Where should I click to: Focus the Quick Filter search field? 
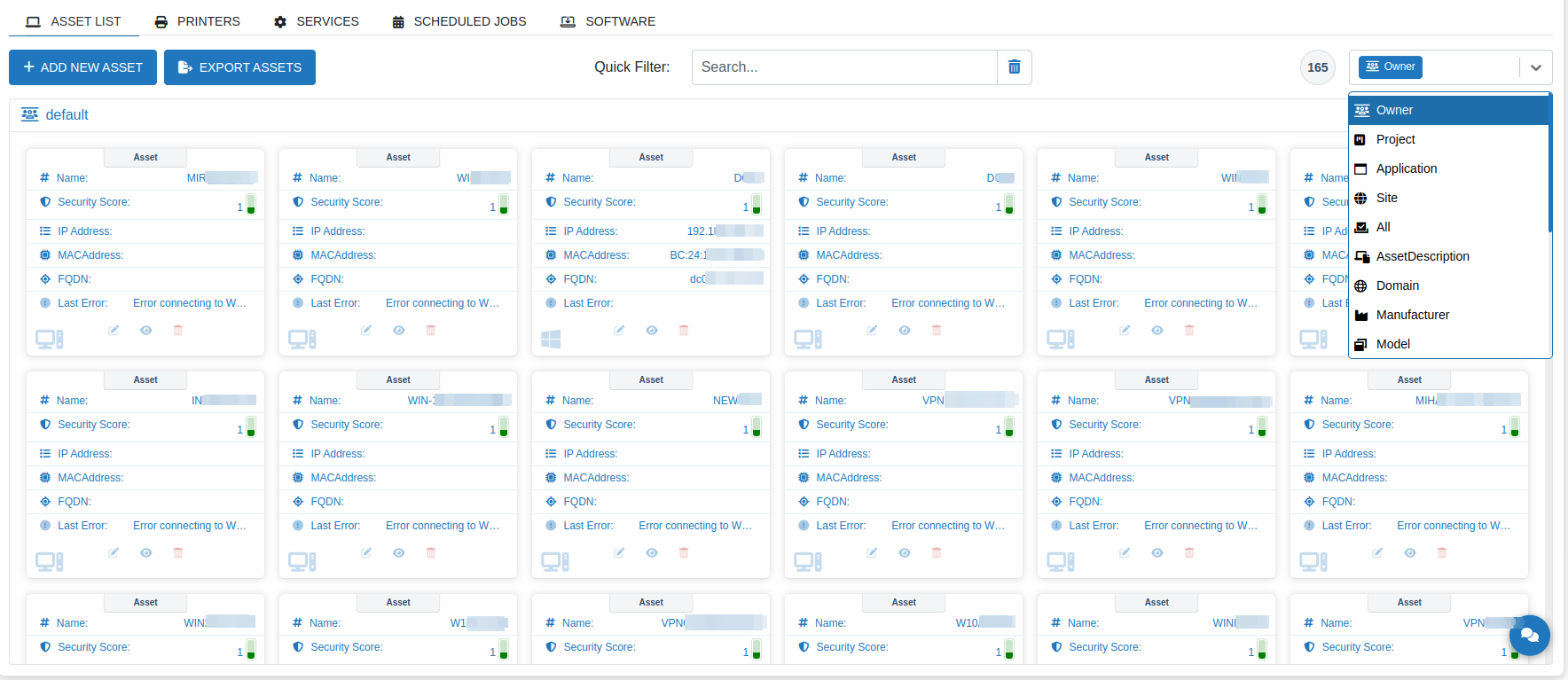pyautogui.click(x=843, y=67)
